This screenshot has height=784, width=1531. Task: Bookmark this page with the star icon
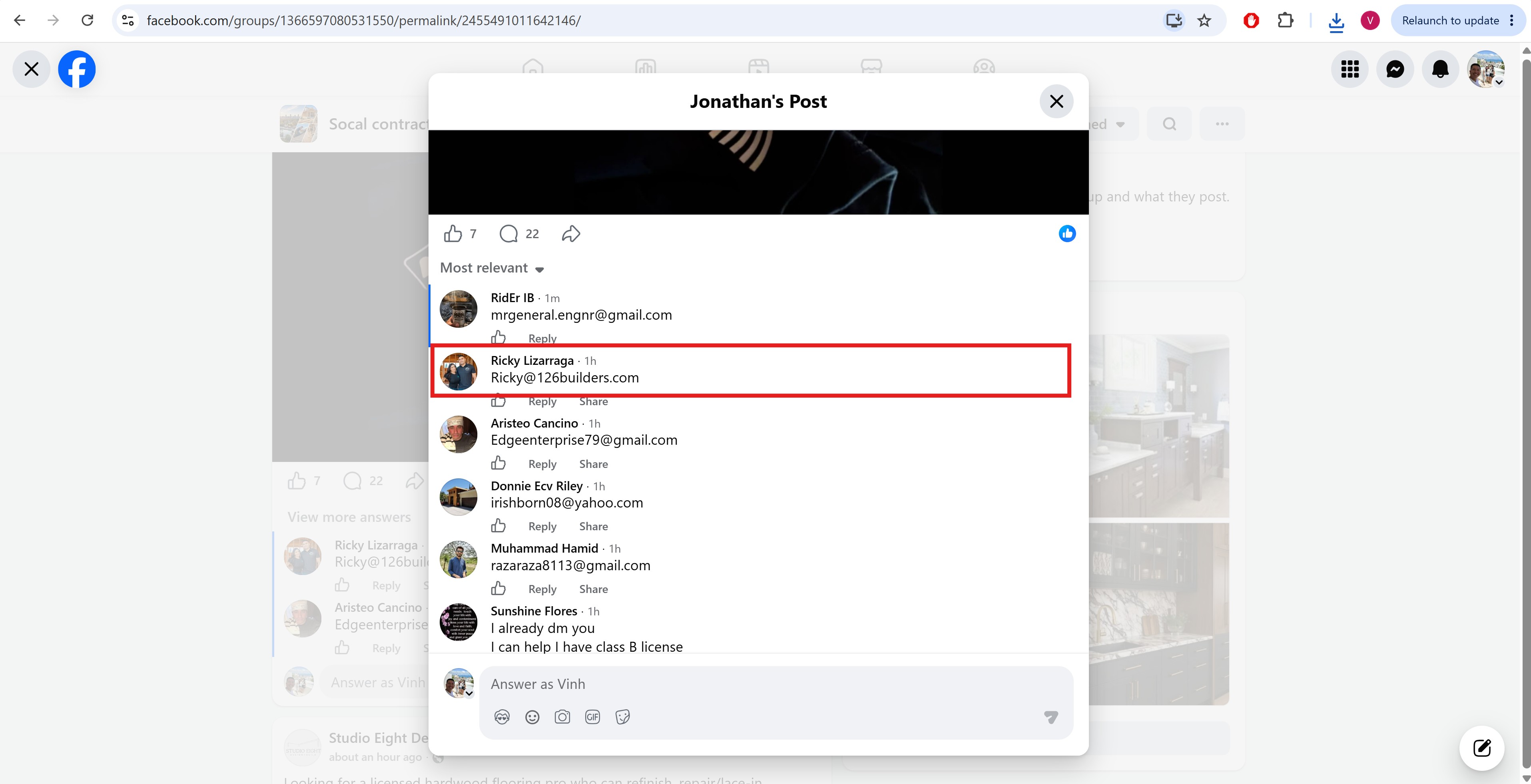coord(1204,21)
